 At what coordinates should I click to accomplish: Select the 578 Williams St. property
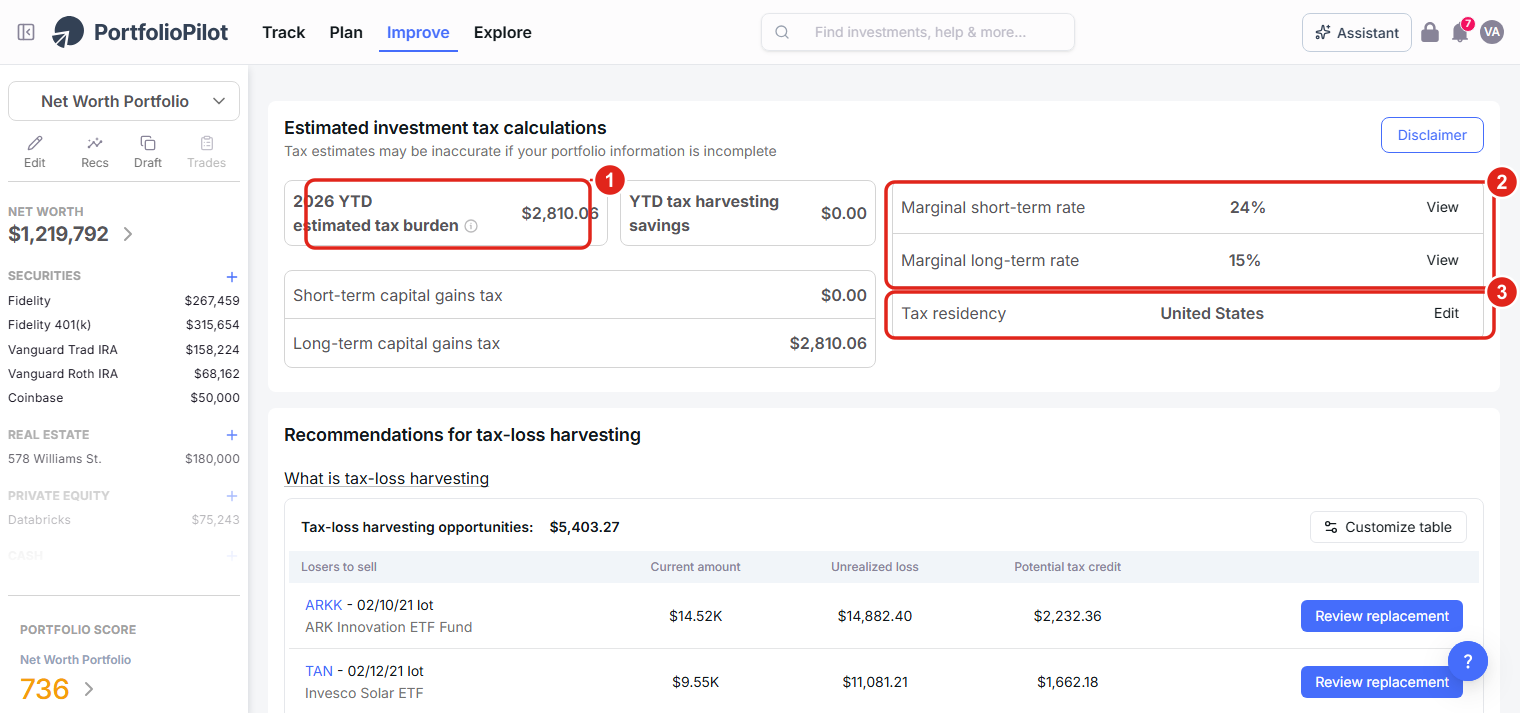click(x=124, y=458)
